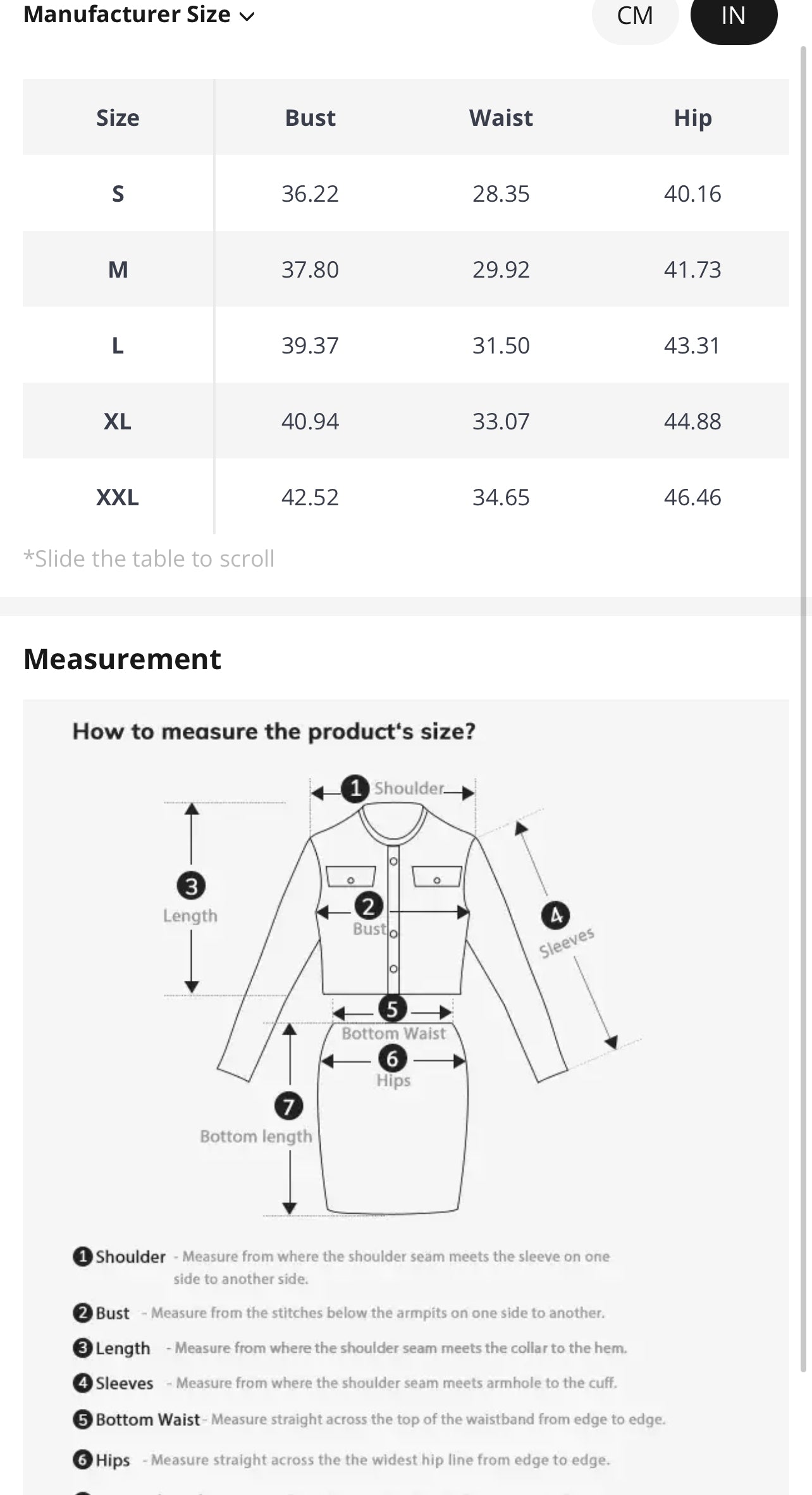Click the Hip column header

pyautogui.click(x=692, y=118)
